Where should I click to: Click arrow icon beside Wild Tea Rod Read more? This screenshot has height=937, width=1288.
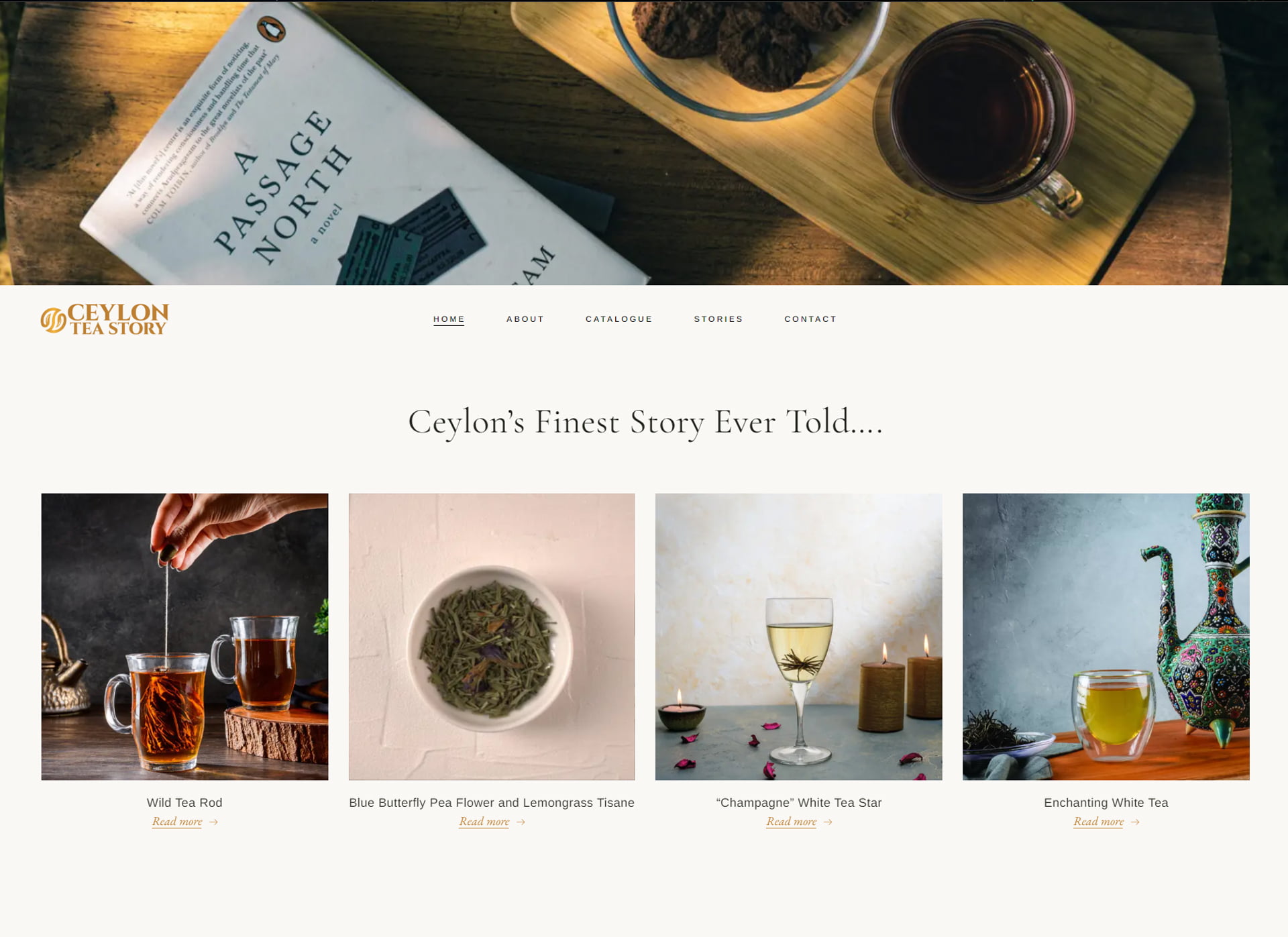pyautogui.click(x=213, y=822)
